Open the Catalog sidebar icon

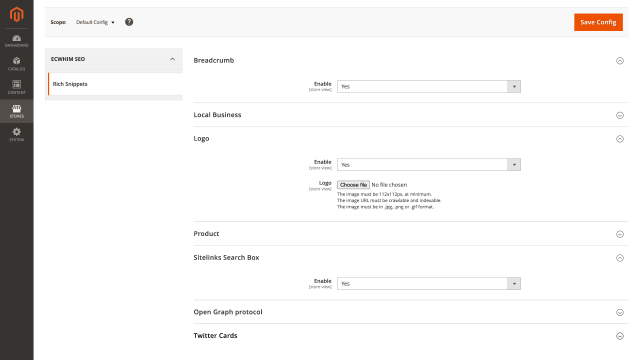point(17,64)
